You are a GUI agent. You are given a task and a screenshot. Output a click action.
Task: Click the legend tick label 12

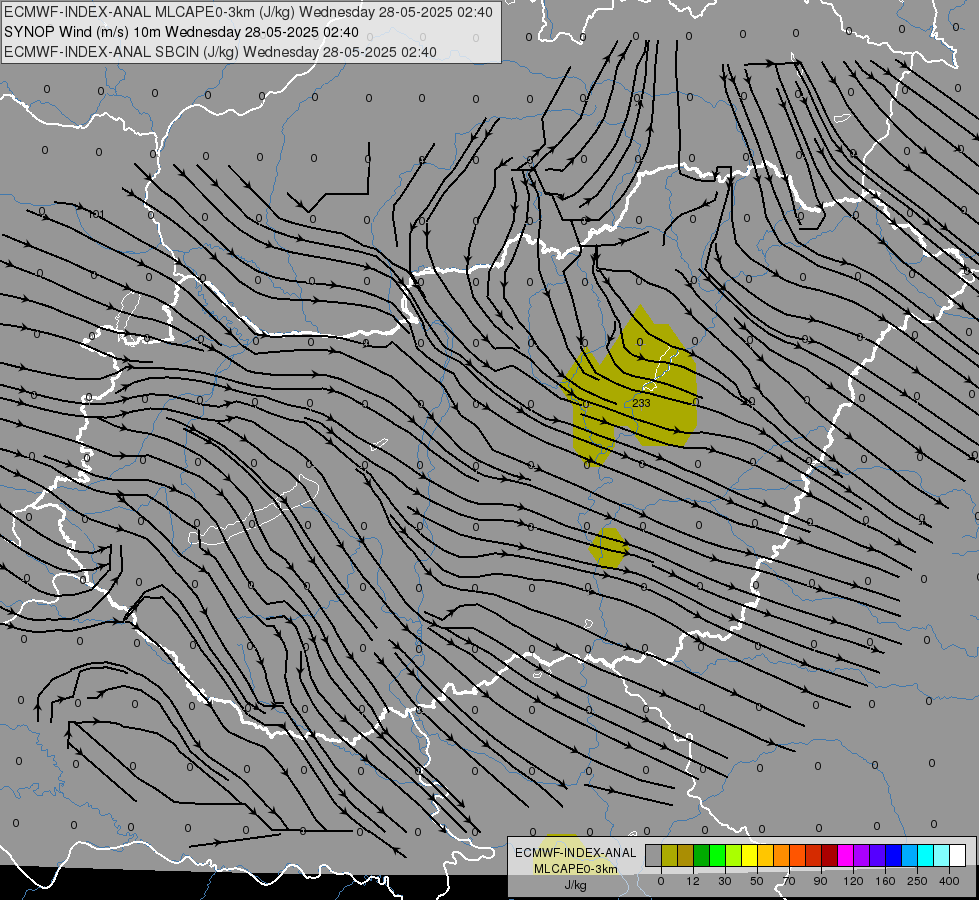click(x=693, y=881)
